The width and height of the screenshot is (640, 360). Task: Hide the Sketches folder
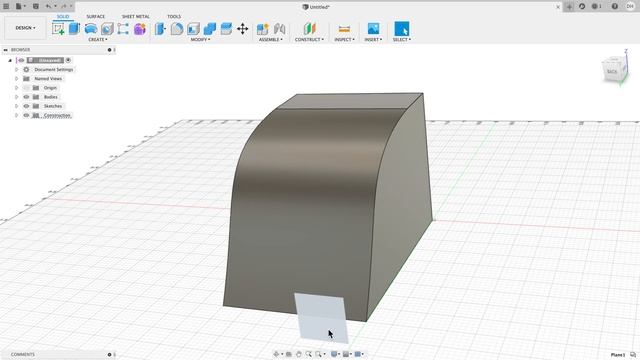pyautogui.click(x=27, y=106)
